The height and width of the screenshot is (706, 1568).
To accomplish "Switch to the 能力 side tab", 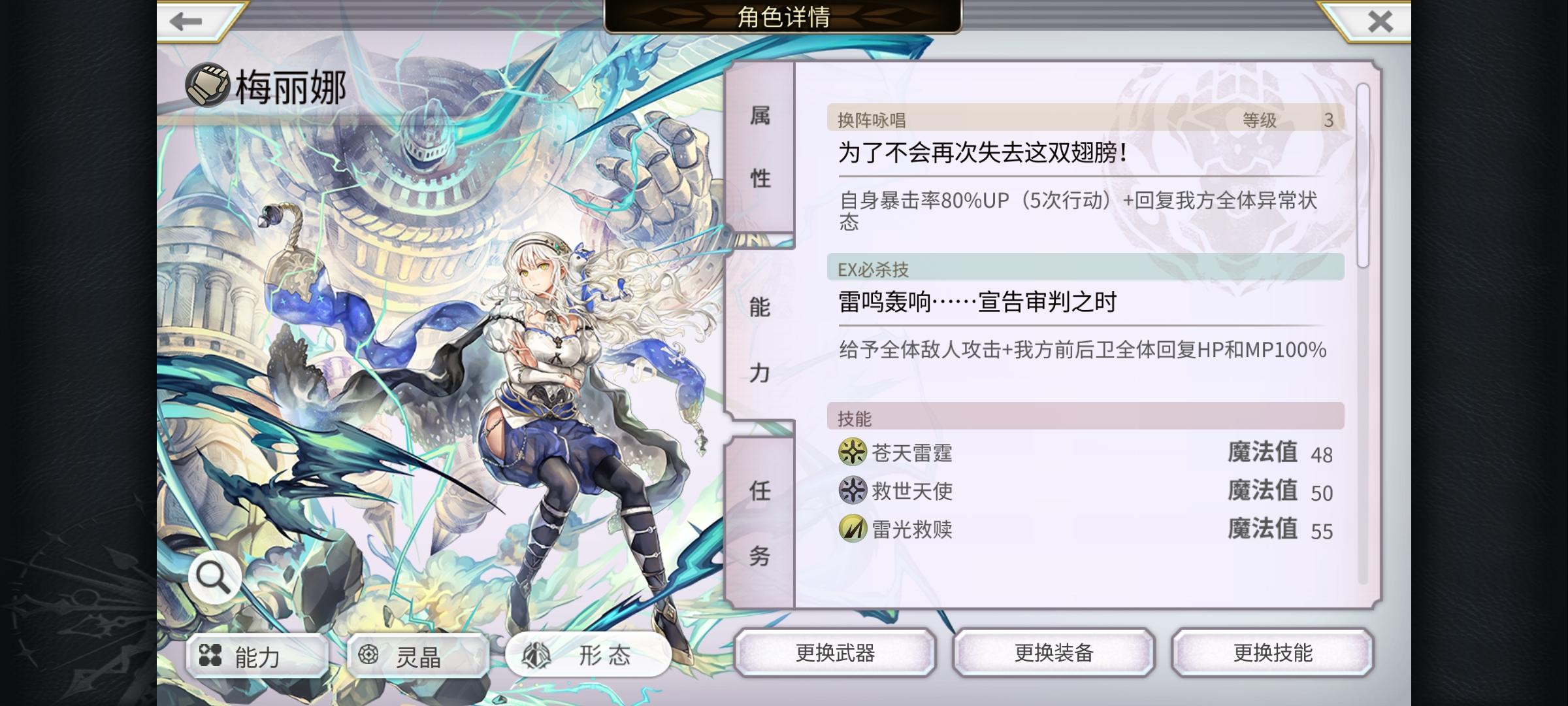I will click(760, 339).
